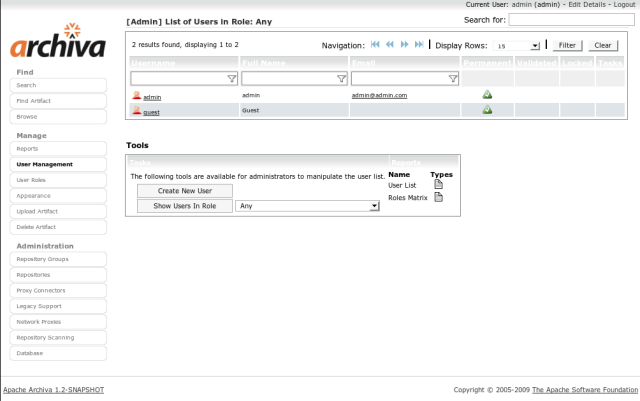Click the Logout link

623,5
